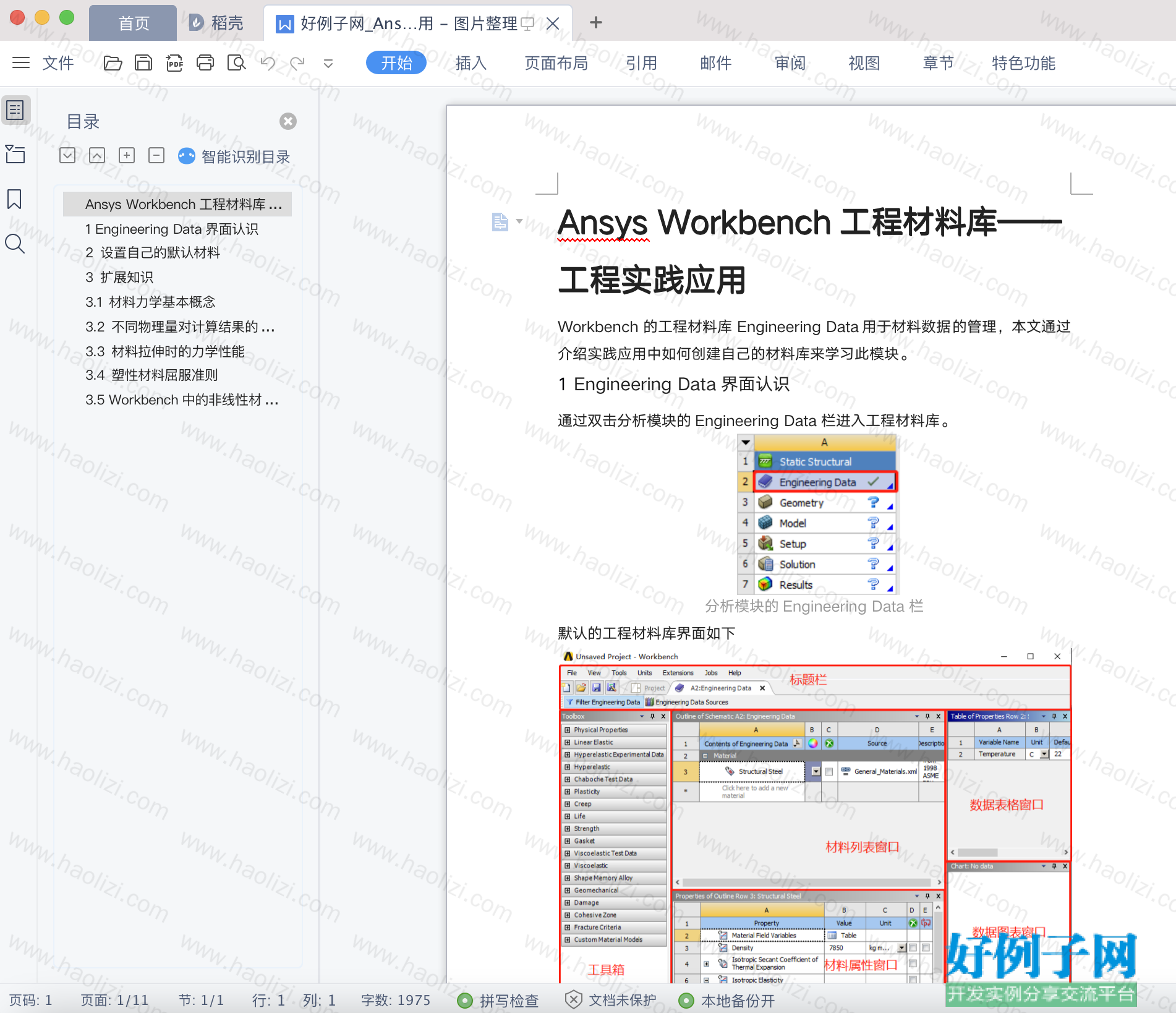Viewport: 1176px width, 1013px height.
Task: Click the print icon
Action: point(205,62)
